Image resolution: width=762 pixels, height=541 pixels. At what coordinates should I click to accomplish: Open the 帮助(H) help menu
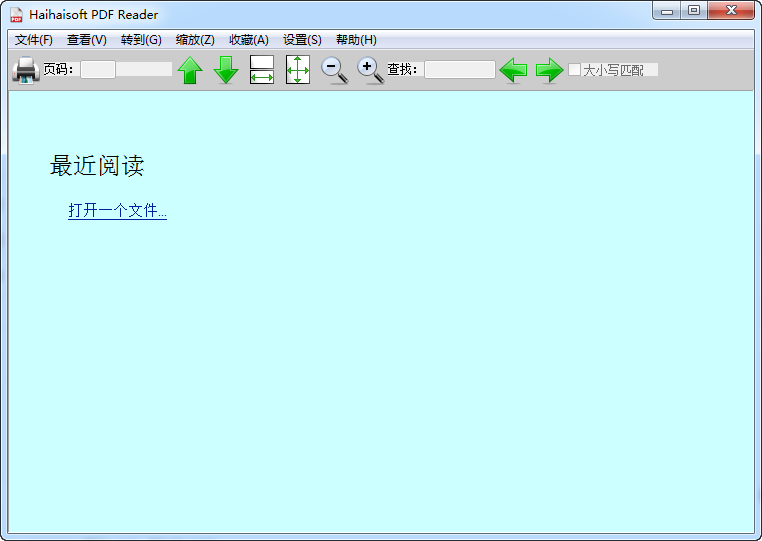(356, 40)
